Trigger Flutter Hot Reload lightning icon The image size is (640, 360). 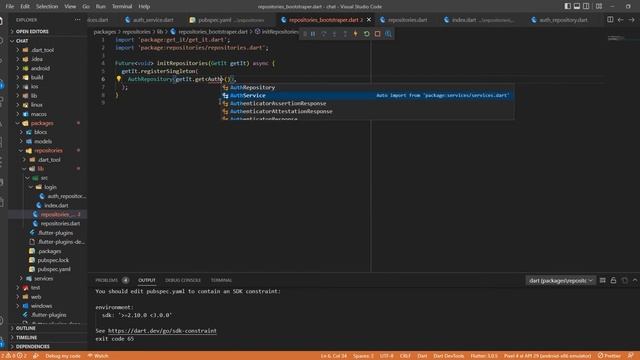[x=356, y=34]
